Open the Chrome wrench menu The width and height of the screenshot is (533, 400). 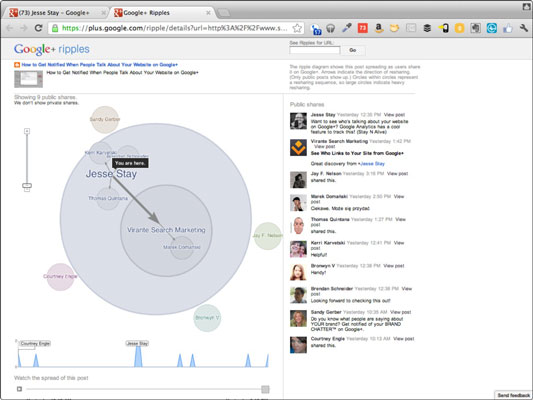524,28
